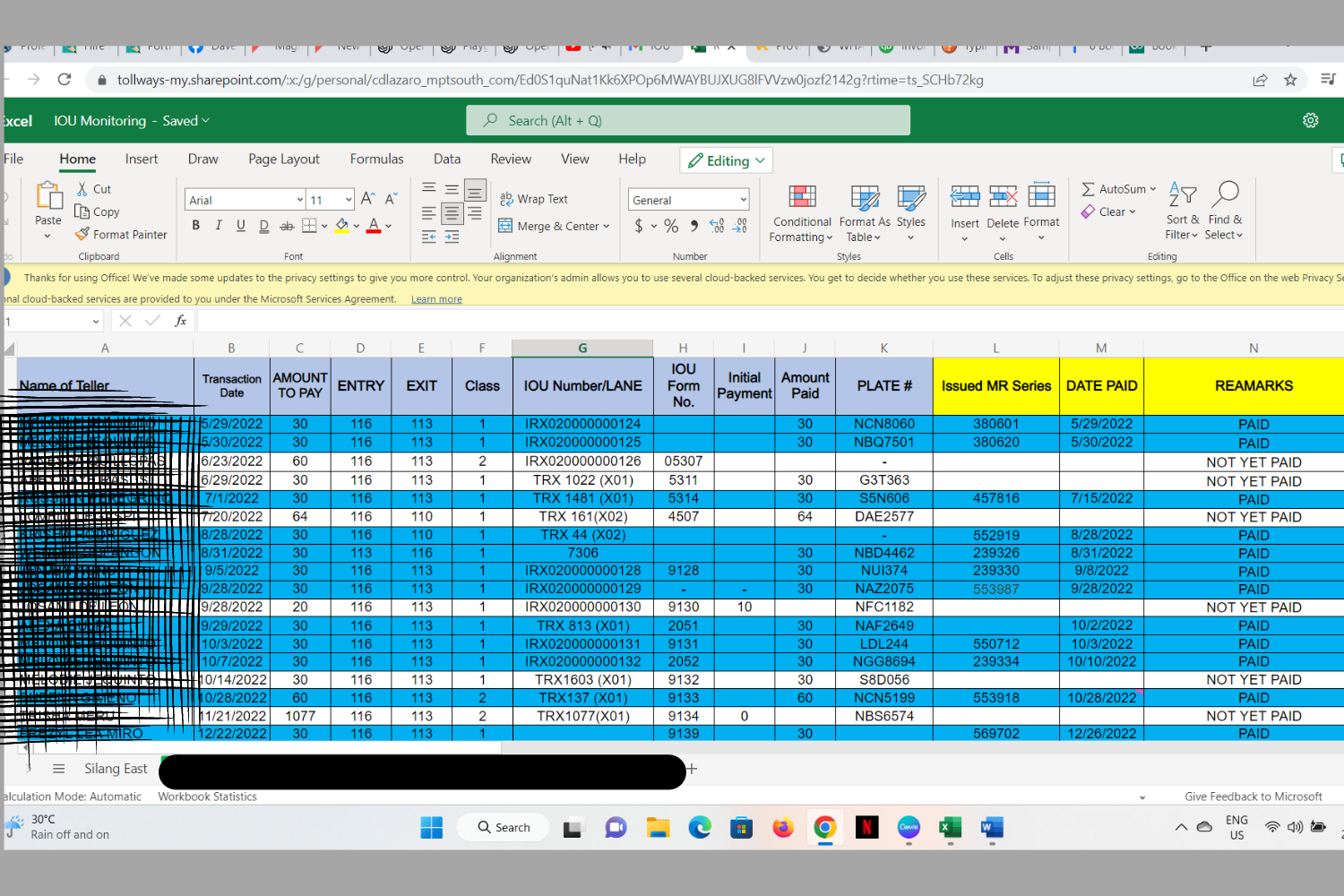The height and width of the screenshot is (896, 1344).
Task: Click the formula bar input
Action: click(x=770, y=321)
